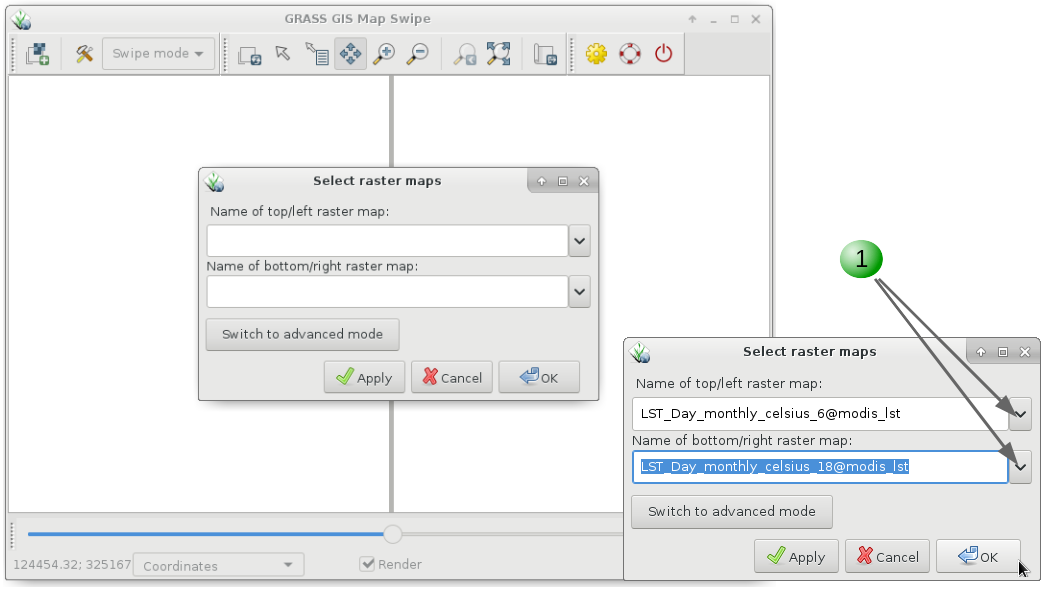Image resolution: width=1058 pixels, height=595 pixels.
Task: Click Switch to advanced mode in center dialog
Action: pos(302,335)
